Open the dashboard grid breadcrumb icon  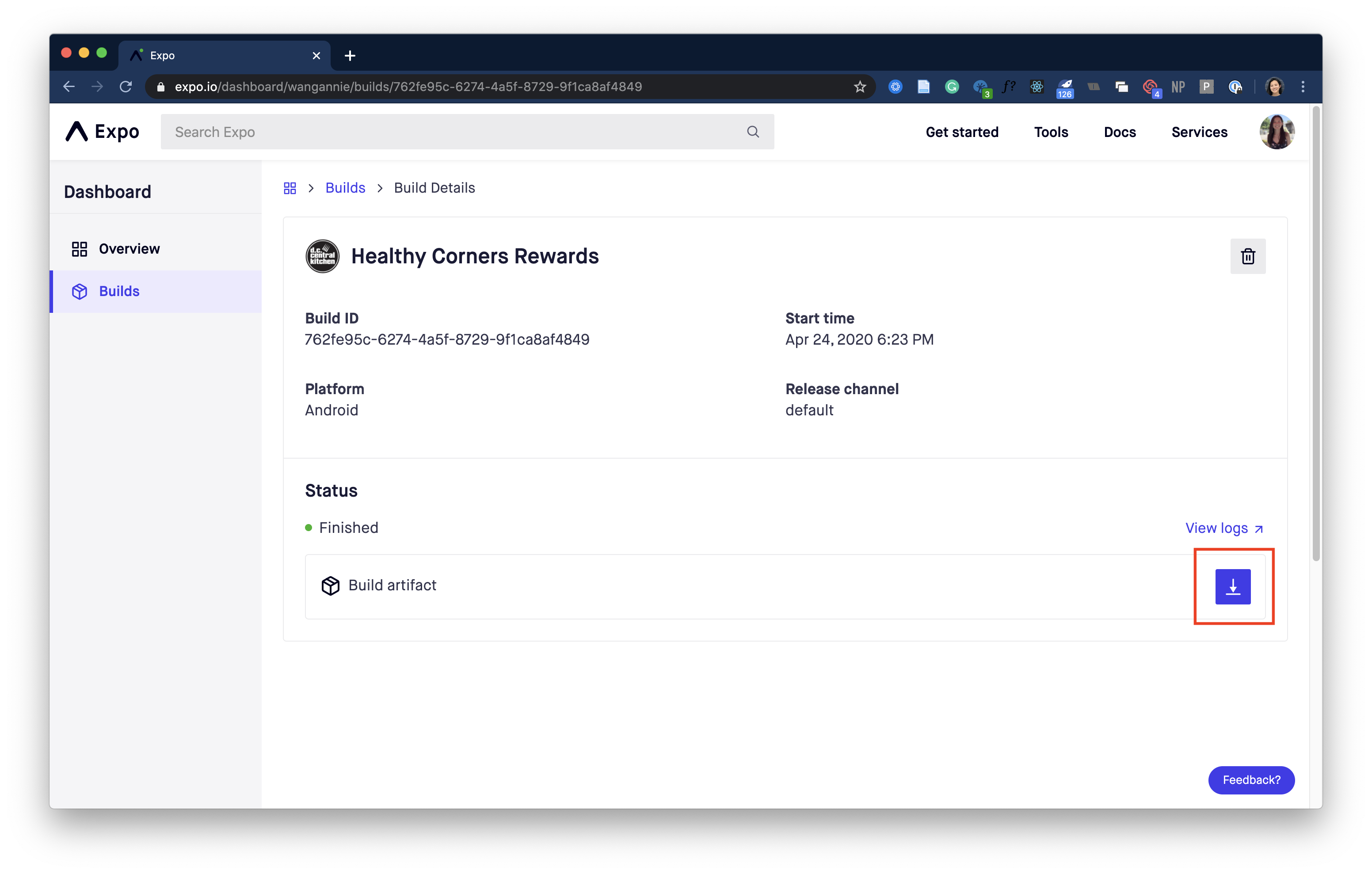pyautogui.click(x=290, y=188)
